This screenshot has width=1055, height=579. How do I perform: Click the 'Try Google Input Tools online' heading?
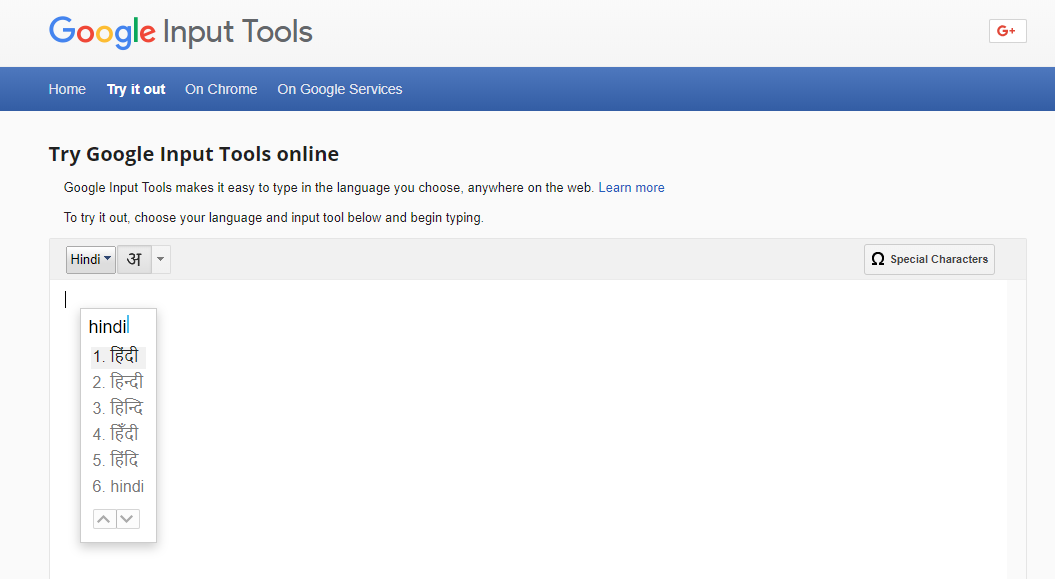click(x=194, y=154)
